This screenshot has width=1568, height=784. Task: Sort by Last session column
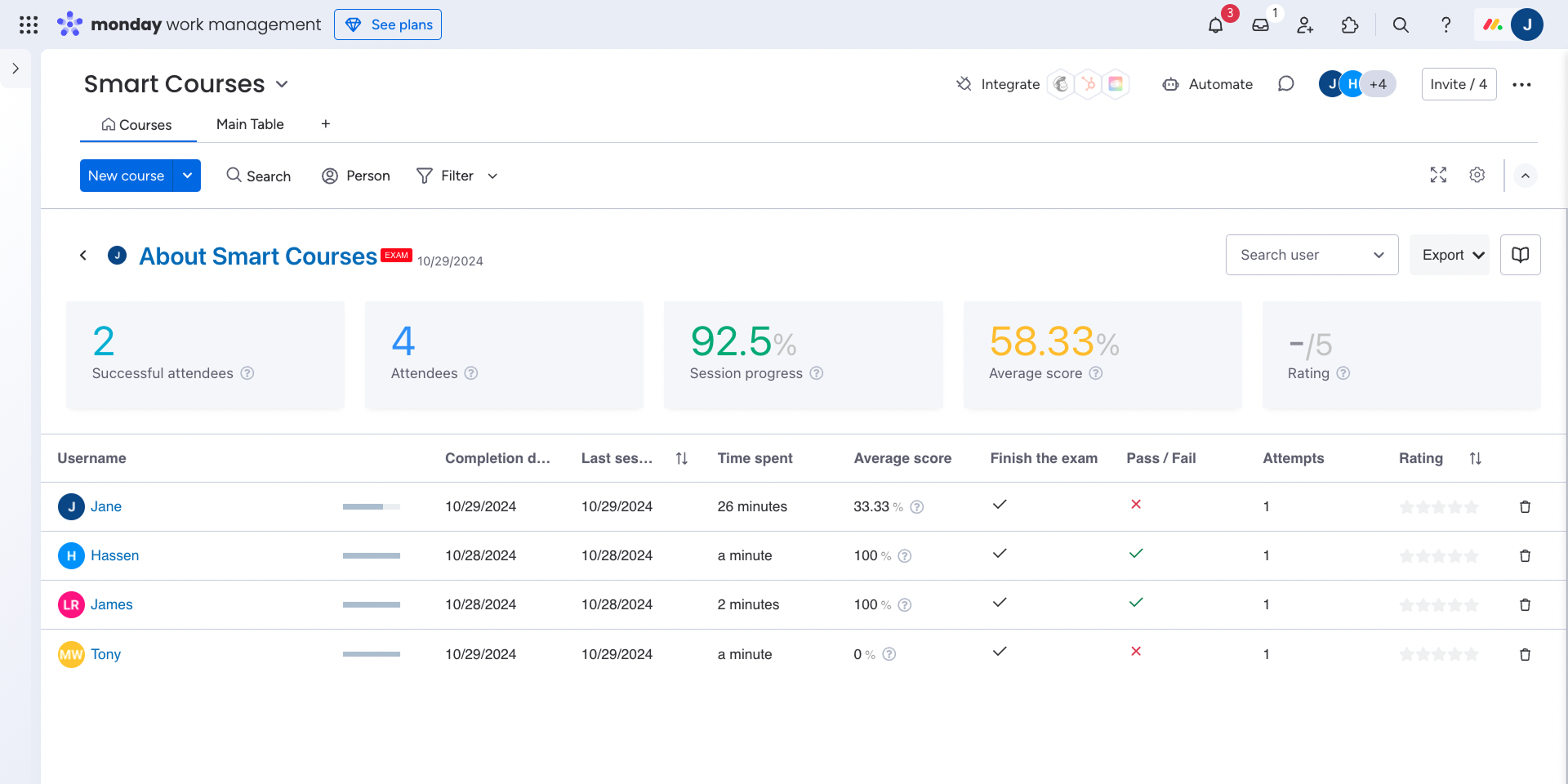[681, 459]
